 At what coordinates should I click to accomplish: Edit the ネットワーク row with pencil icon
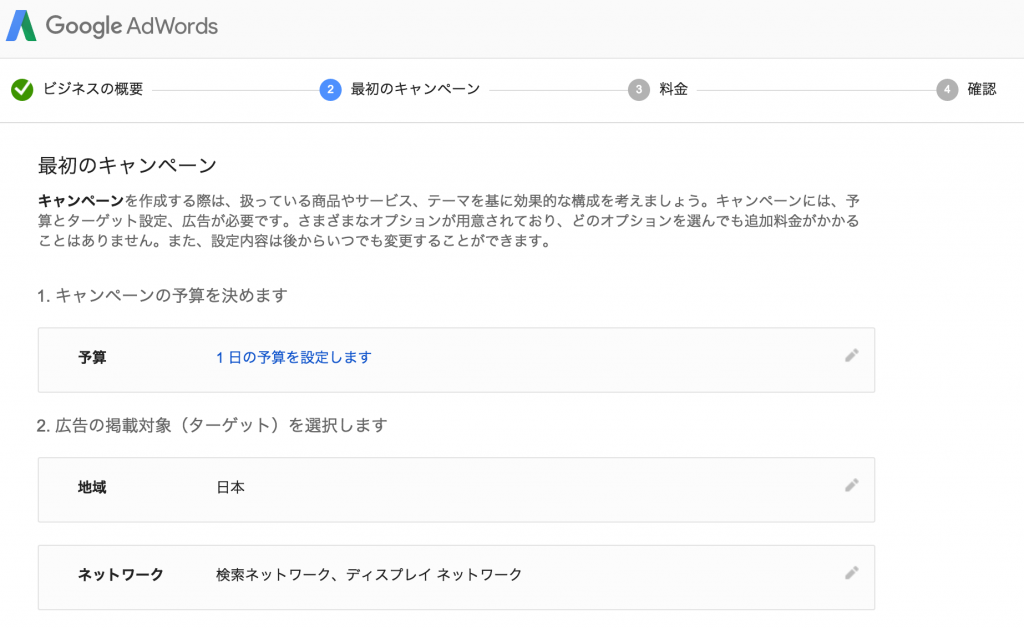(852, 573)
